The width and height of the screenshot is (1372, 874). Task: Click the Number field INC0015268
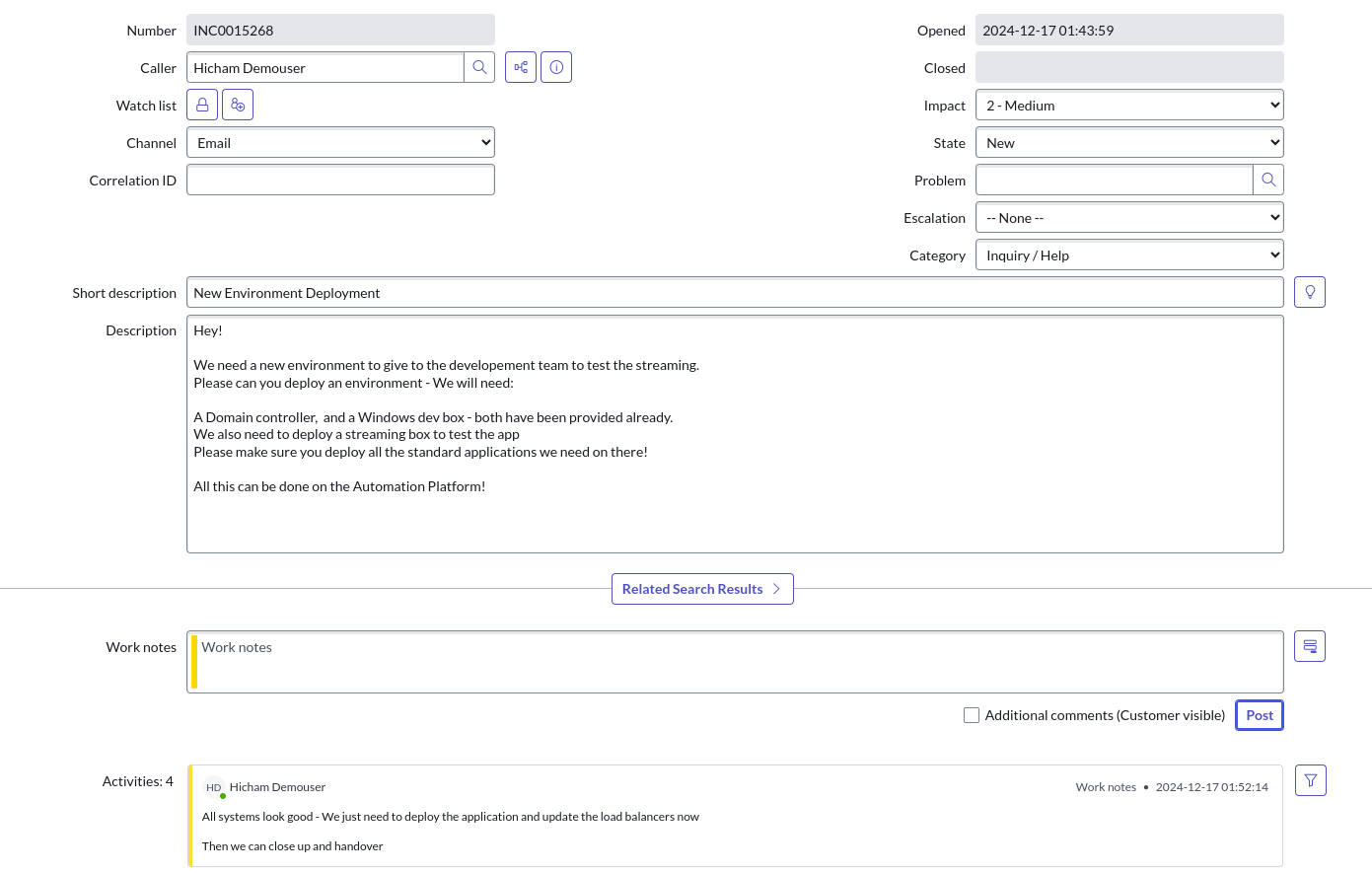340,30
